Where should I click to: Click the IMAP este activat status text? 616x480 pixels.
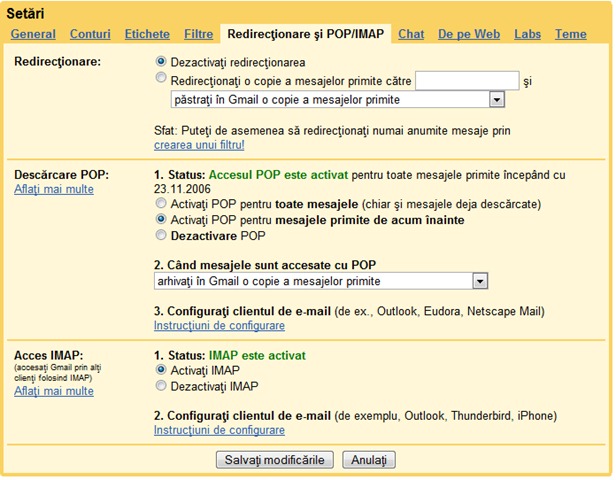[257, 355]
